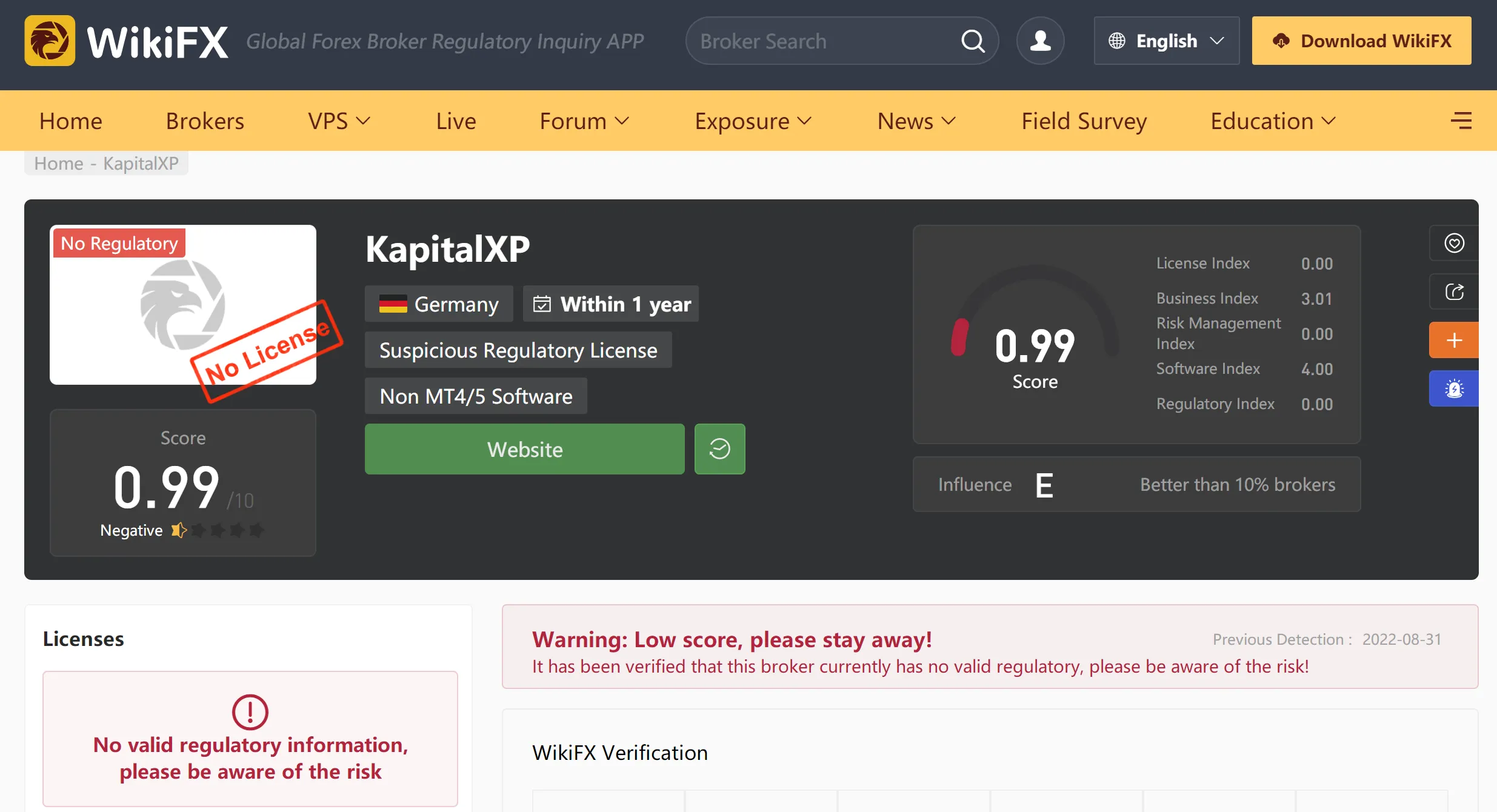Viewport: 1497px width, 812px height.
Task: Click the No valid regulatory information notice
Action: click(250, 739)
